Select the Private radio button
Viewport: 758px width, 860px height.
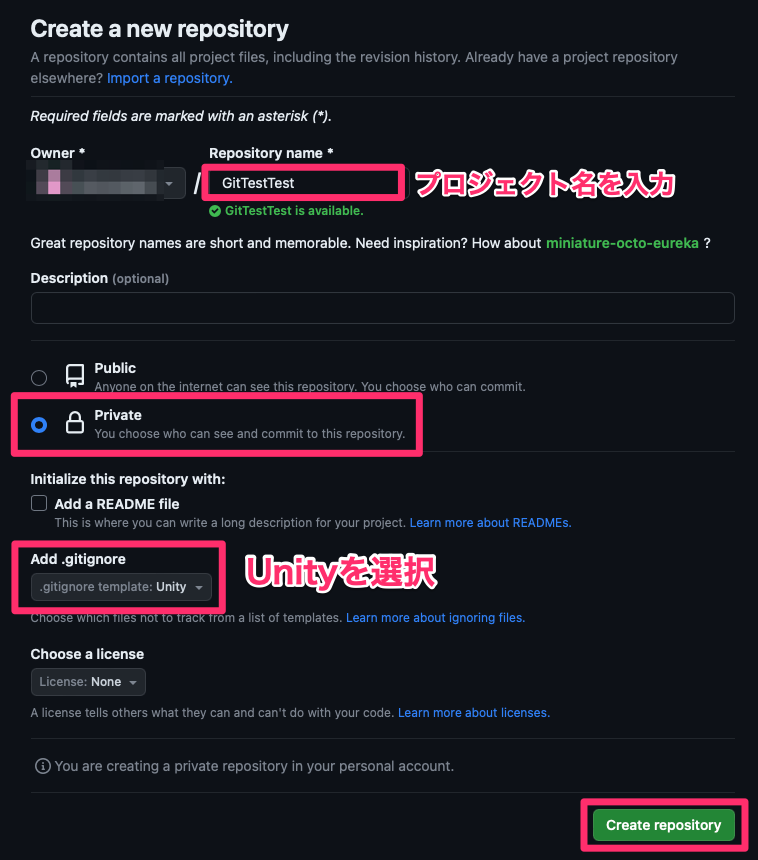pyautogui.click(x=39, y=425)
